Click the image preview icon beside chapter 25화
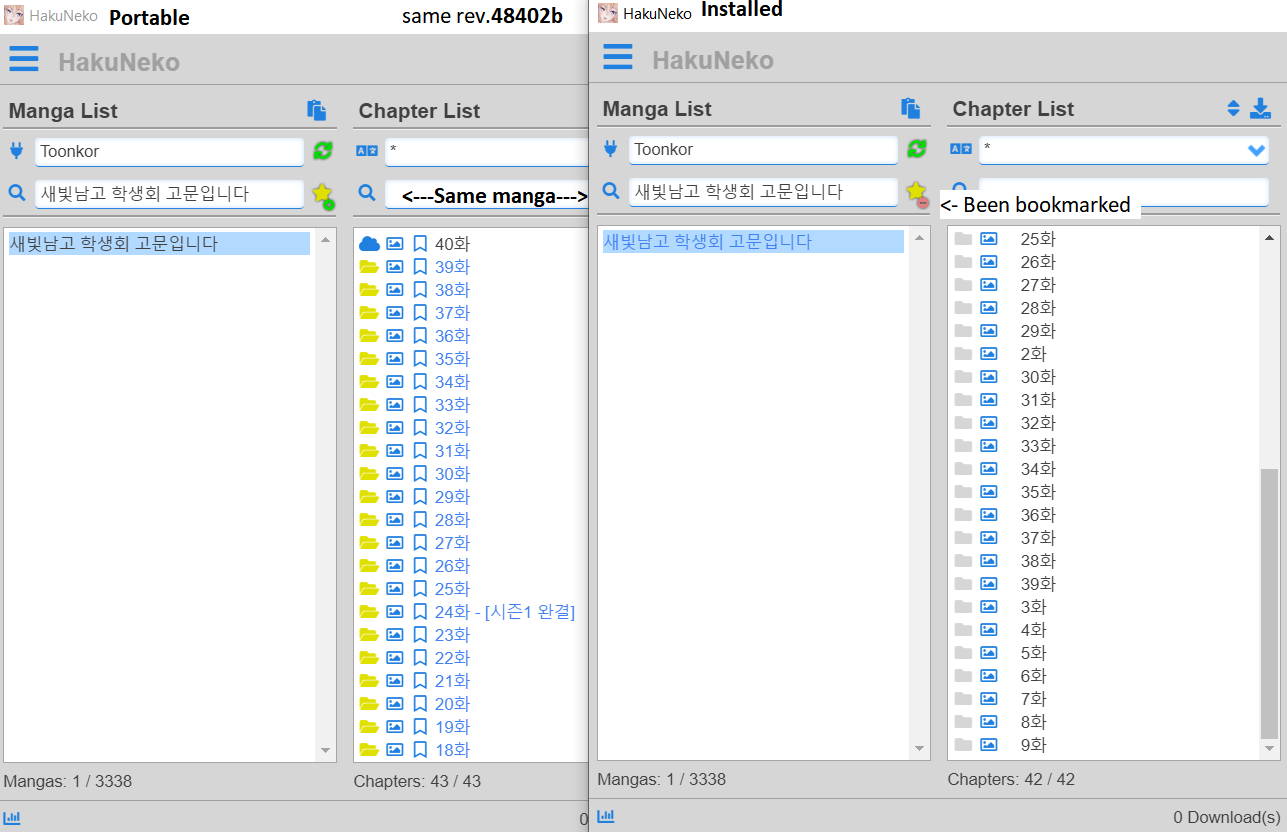This screenshot has width=1287, height=832. (988, 238)
